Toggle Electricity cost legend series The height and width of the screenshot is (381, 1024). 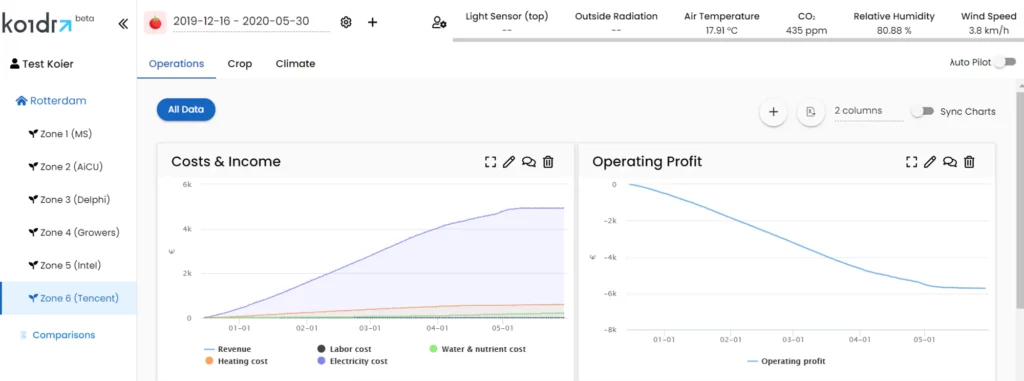353,361
